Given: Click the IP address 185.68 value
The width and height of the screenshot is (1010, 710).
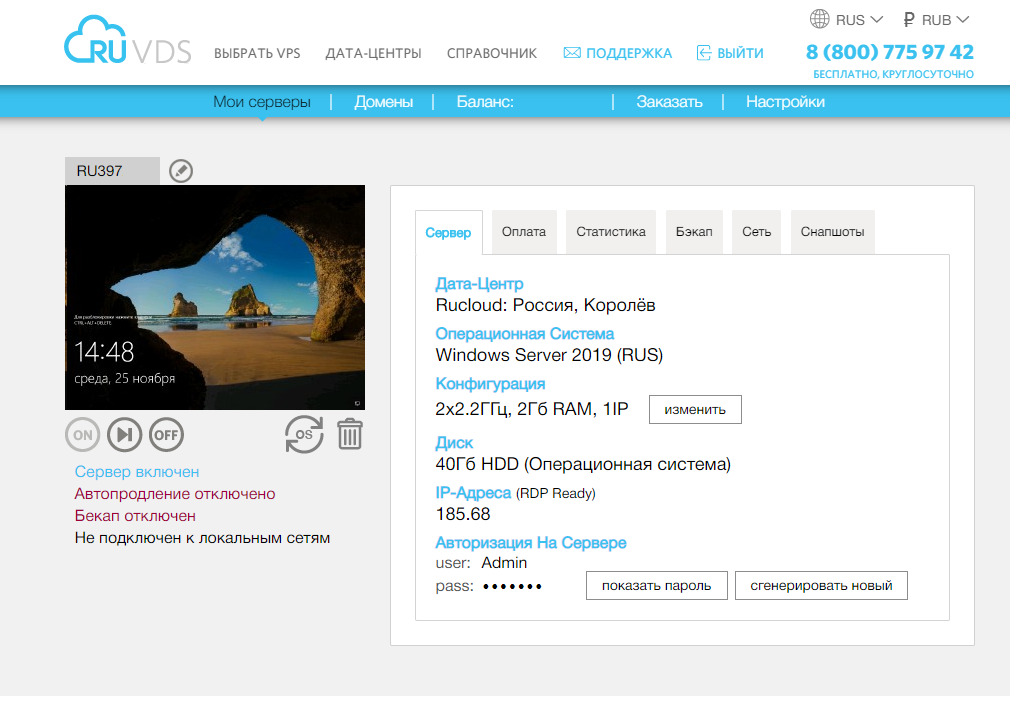Looking at the screenshot, I should click(462, 514).
